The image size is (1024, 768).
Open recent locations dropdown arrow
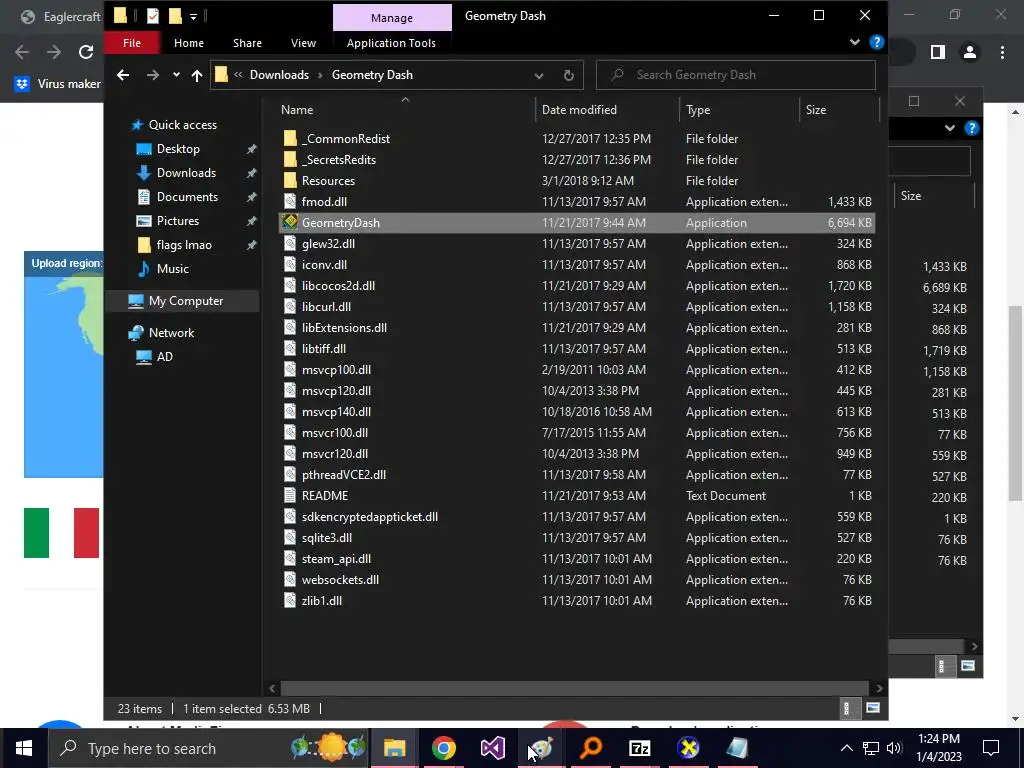pyautogui.click(x=176, y=75)
